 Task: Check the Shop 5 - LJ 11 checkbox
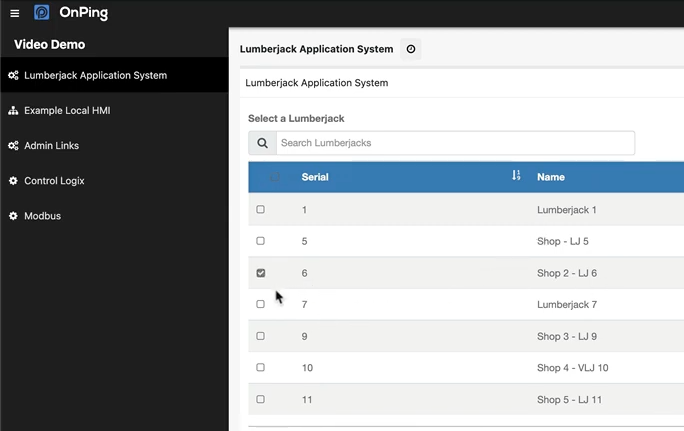261,399
